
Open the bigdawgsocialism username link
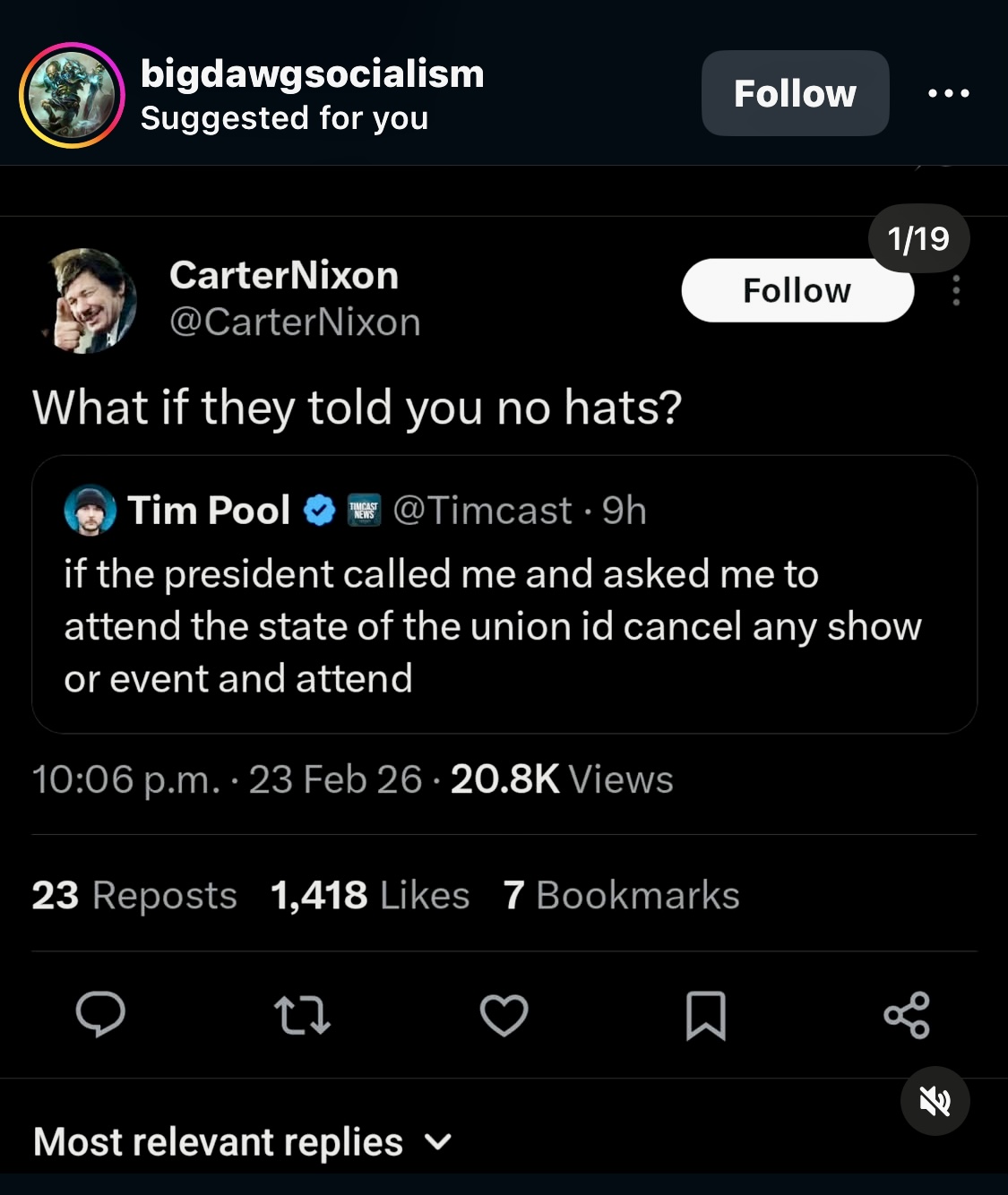tap(312, 74)
